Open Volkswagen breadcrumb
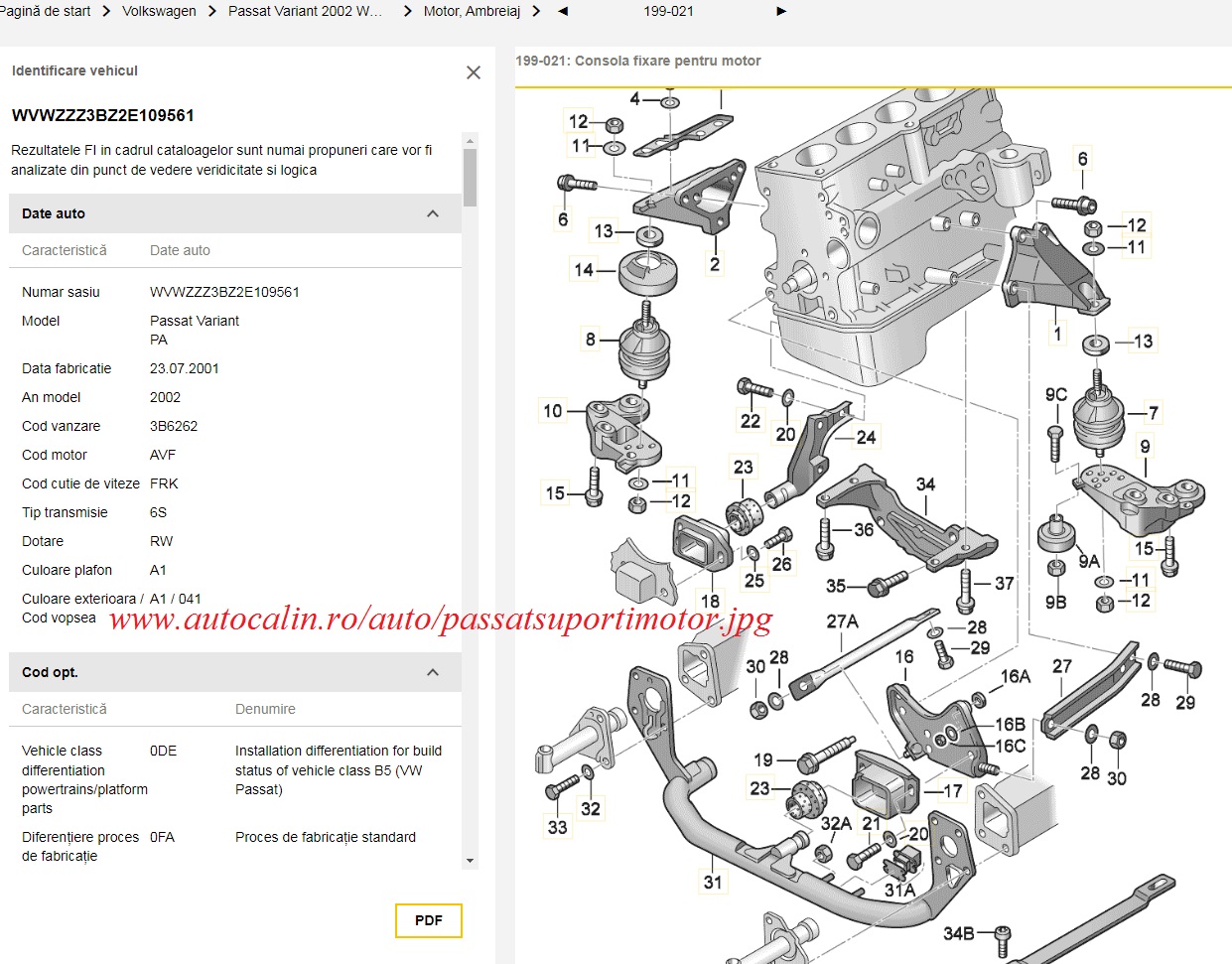The width and height of the screenshot is (1232, 964). coord(159,11)
